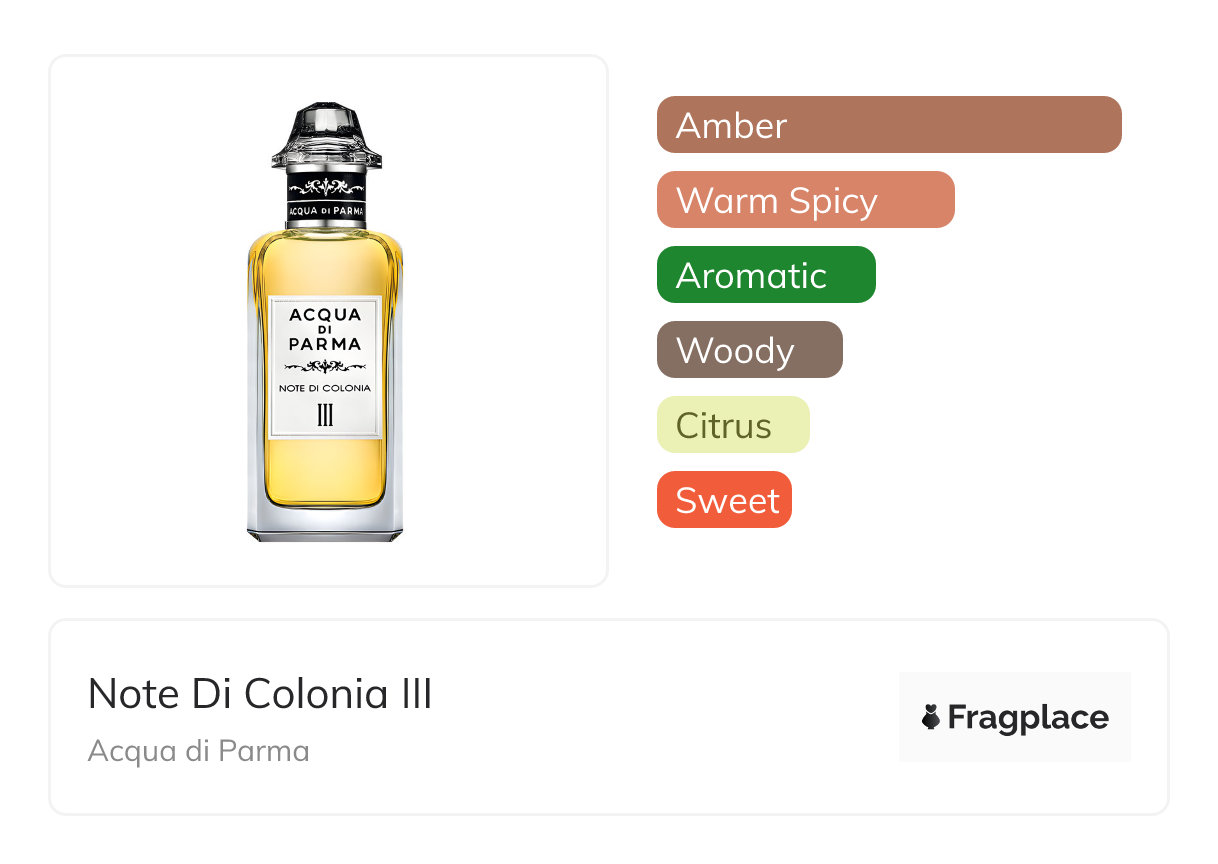Open the Fragplace wordmark link

click(x=1027, y=717)
